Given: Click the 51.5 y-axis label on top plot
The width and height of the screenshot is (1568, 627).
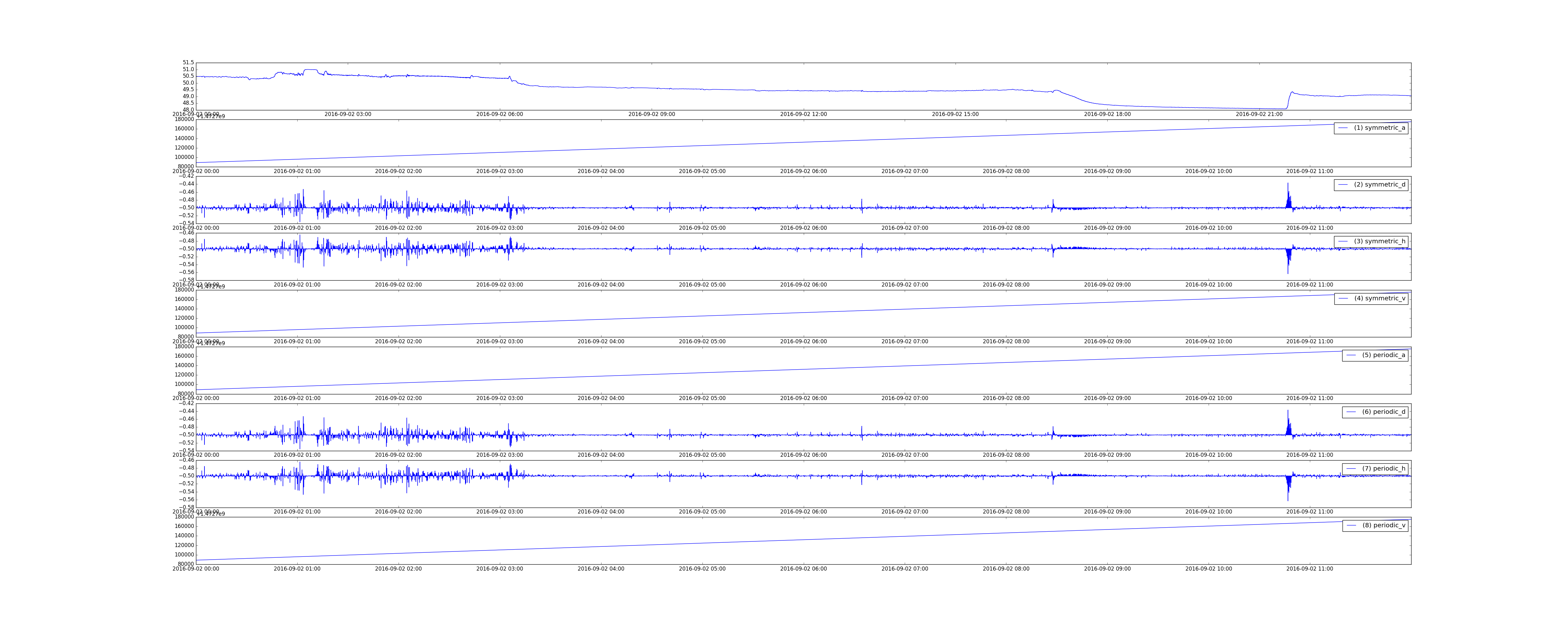Looking at the screenshot, I should click(x=188, y=63).
